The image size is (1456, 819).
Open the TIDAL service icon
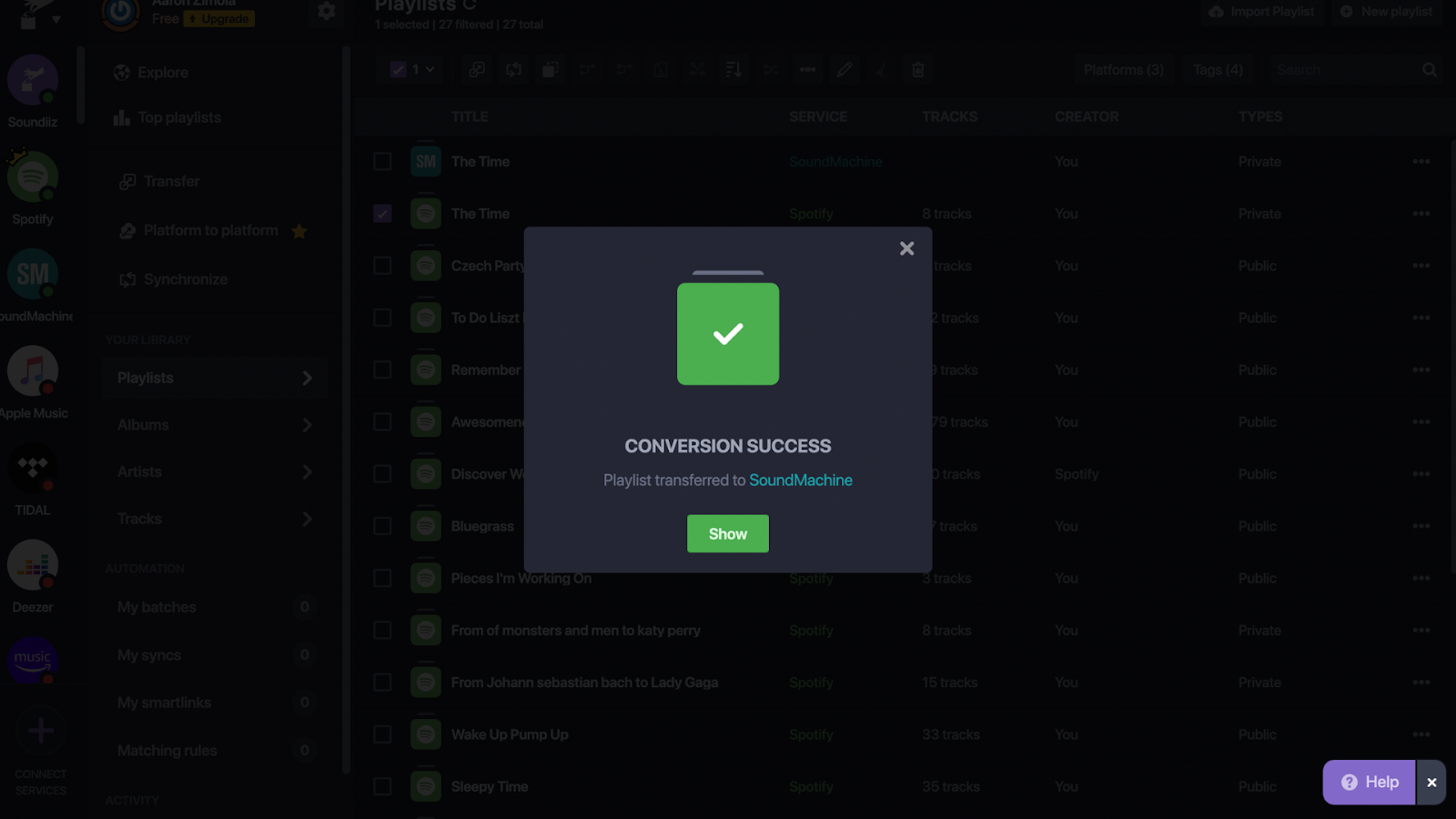[x=33, y=469]
